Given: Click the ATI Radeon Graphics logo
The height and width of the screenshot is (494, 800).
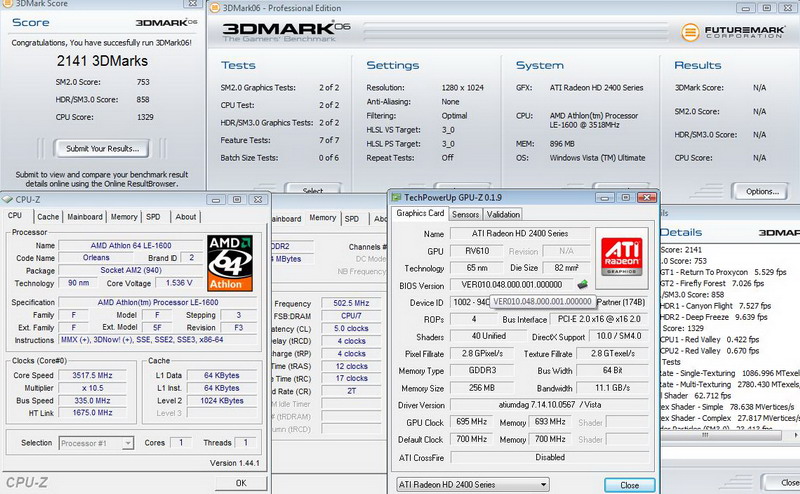Looking at the screenshot, I should click(x=621, y=258).
